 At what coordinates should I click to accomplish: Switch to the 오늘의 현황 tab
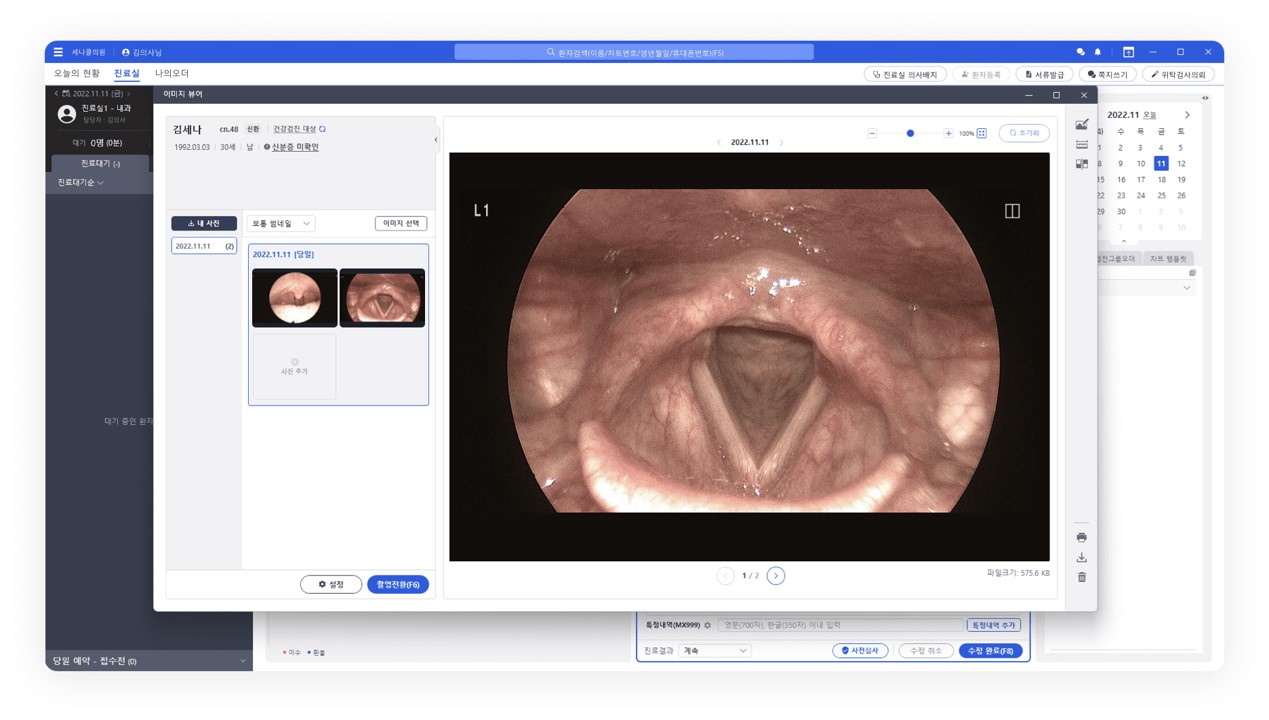pos(77,73)
